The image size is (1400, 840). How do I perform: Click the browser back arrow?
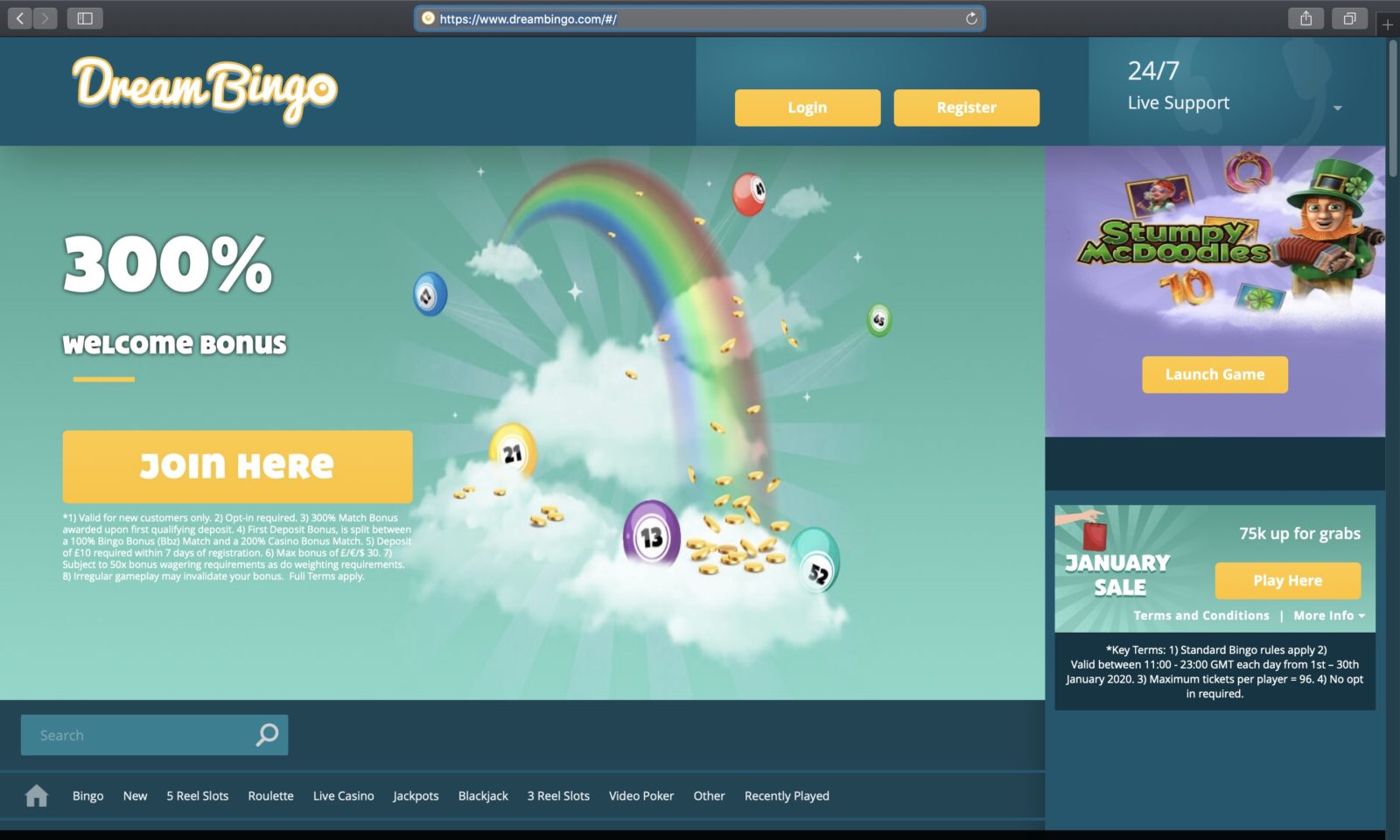coord(20,18)
